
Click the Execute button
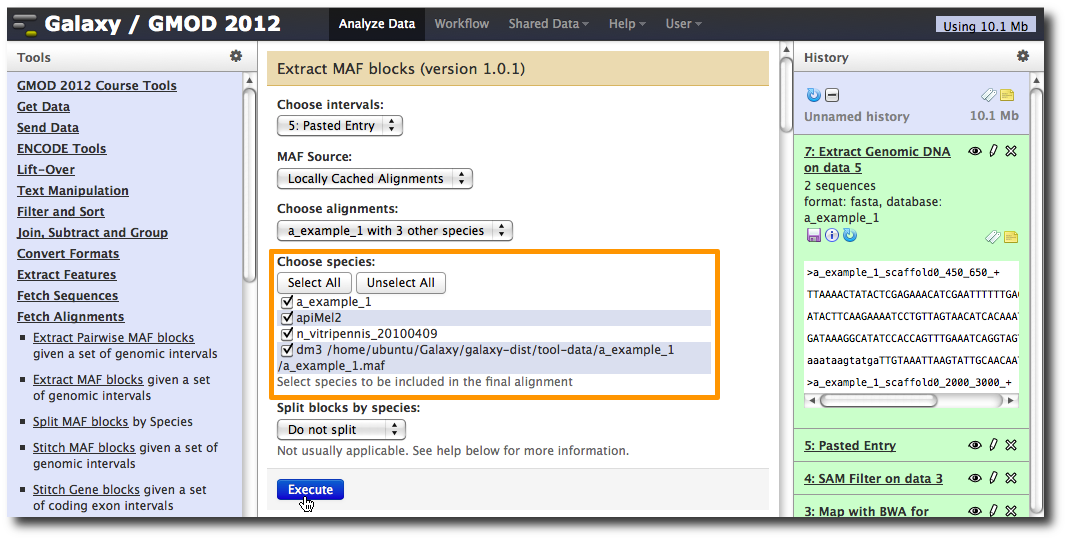[310, 490]
